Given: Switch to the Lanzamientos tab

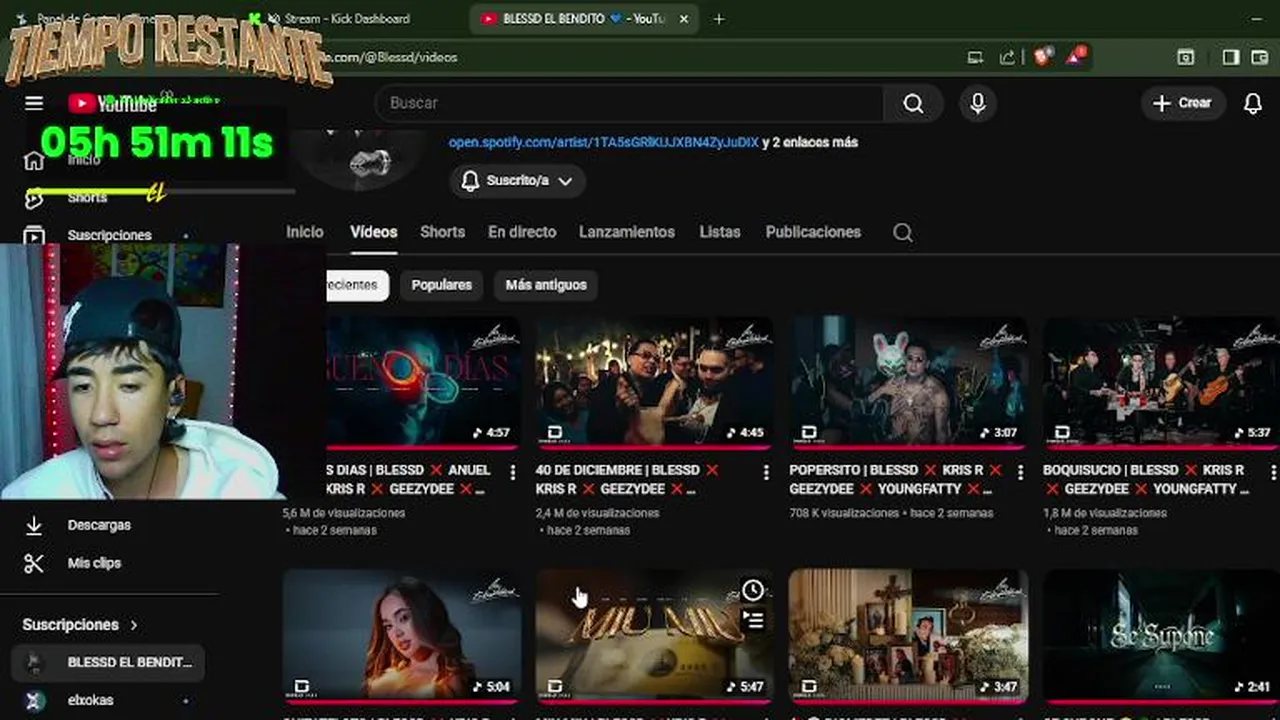Looking at the screenshot, I should click(627, 232).
